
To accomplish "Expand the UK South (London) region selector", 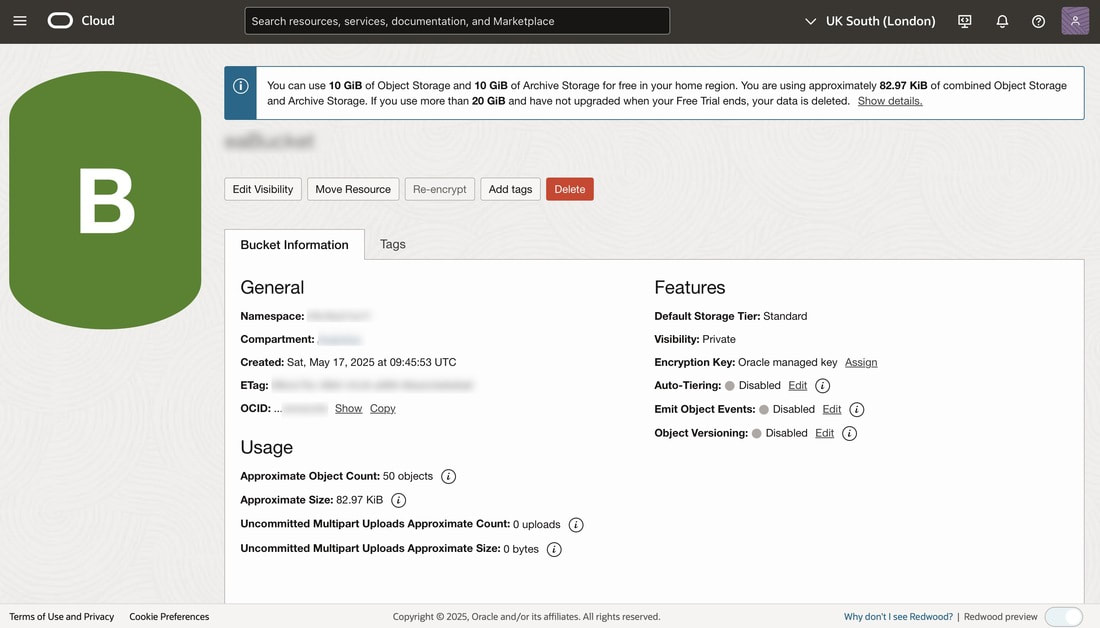I will click(x=870, y=21).
